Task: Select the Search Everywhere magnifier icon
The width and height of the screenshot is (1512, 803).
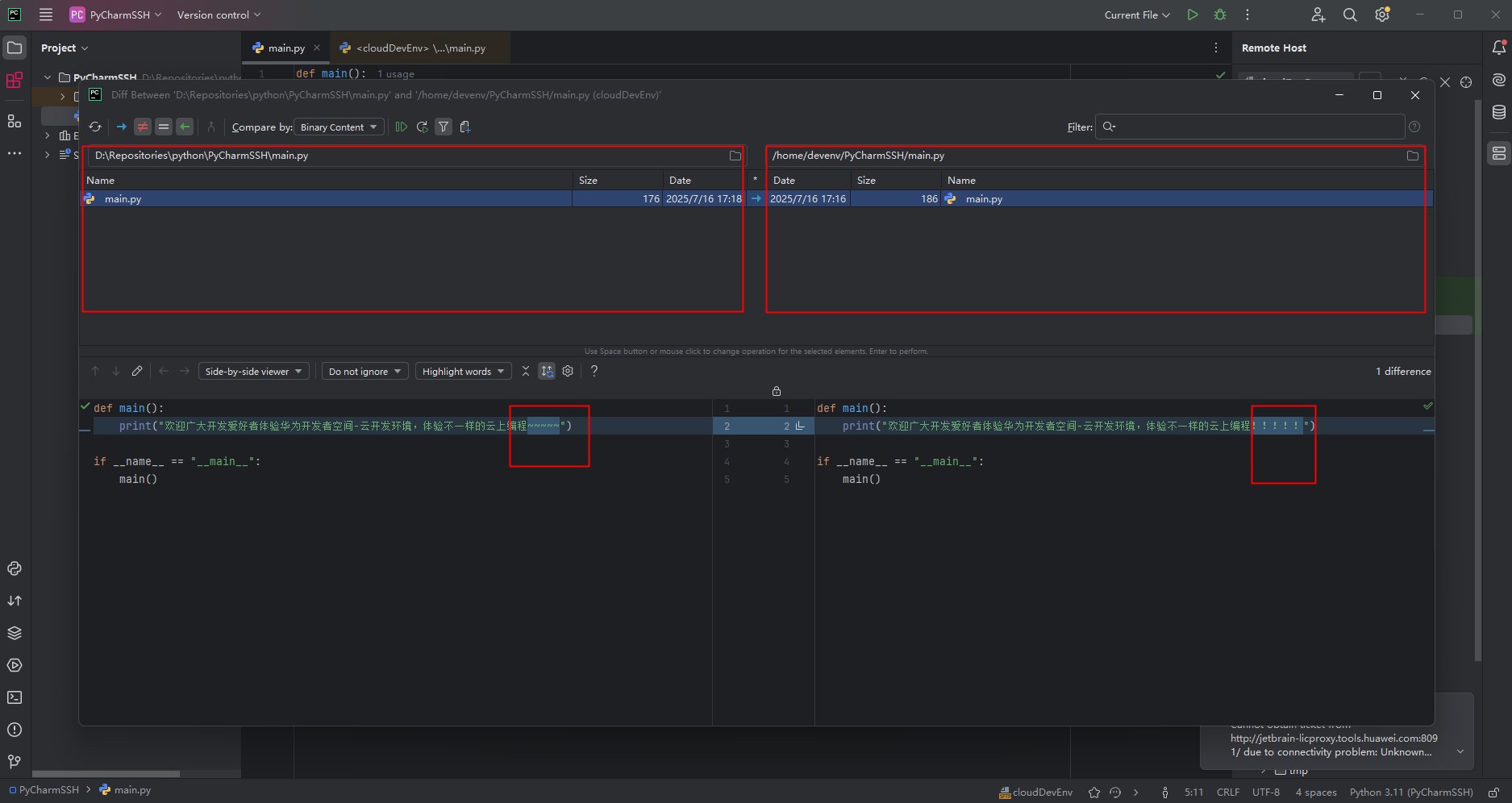Action: coord(1349,15)
